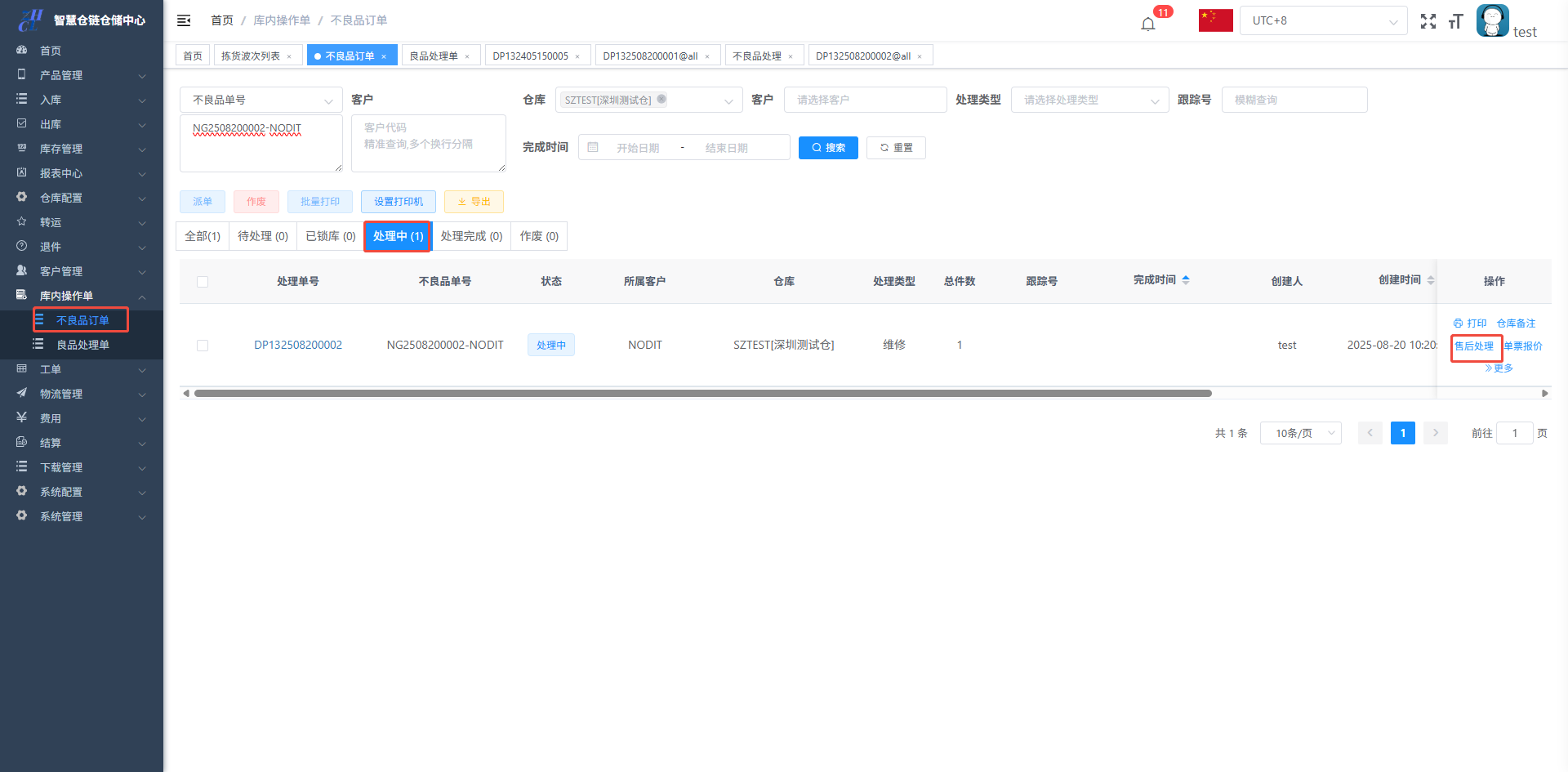Click the Chinese flag language icon
The image size is (1568, 772).
(1215, 20)
